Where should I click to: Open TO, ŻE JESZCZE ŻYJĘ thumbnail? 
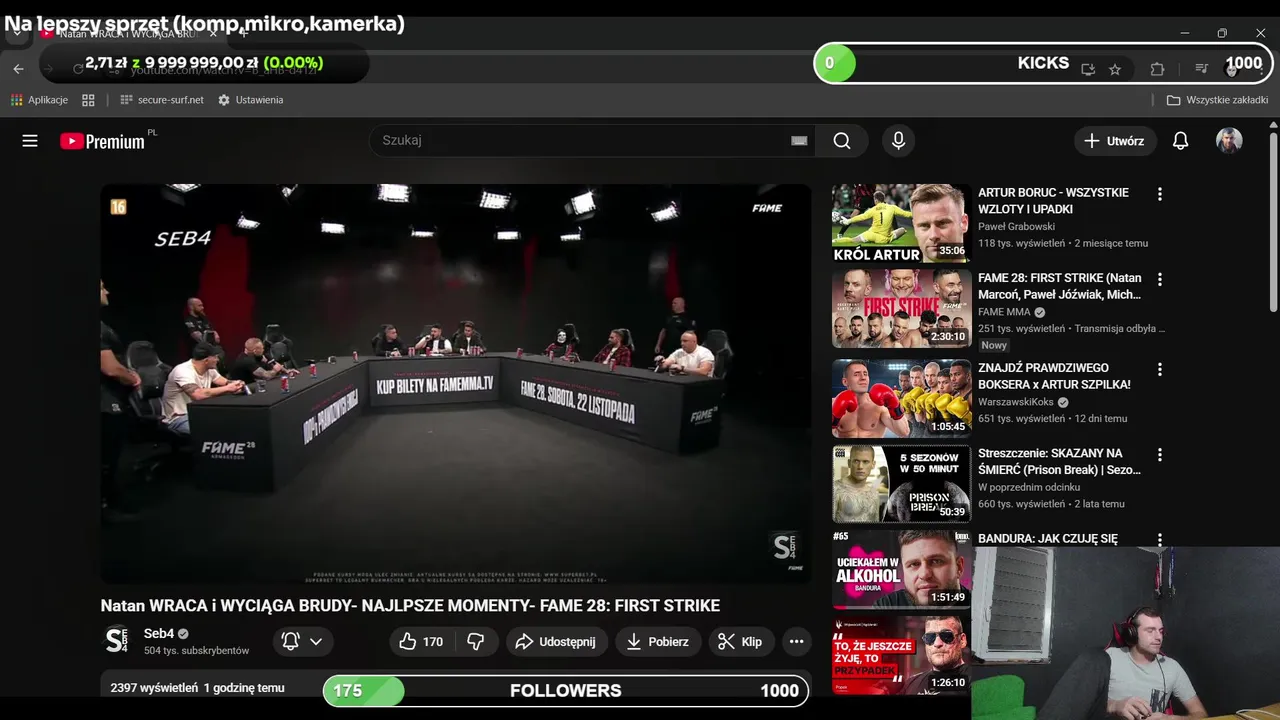coord(901,654)
